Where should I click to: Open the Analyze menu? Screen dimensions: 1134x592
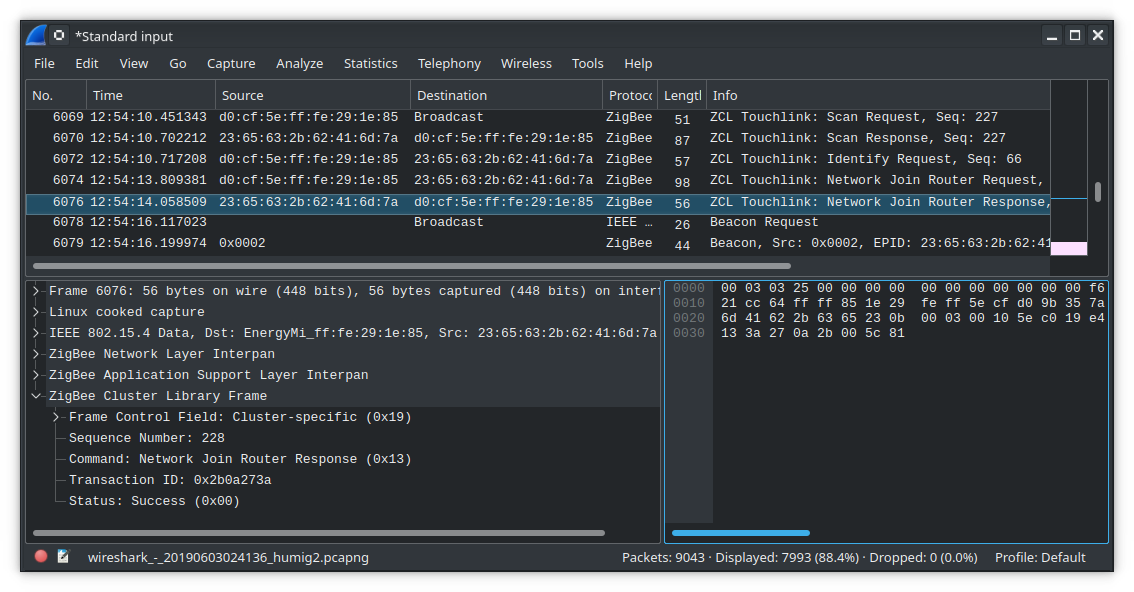[299, 64]
